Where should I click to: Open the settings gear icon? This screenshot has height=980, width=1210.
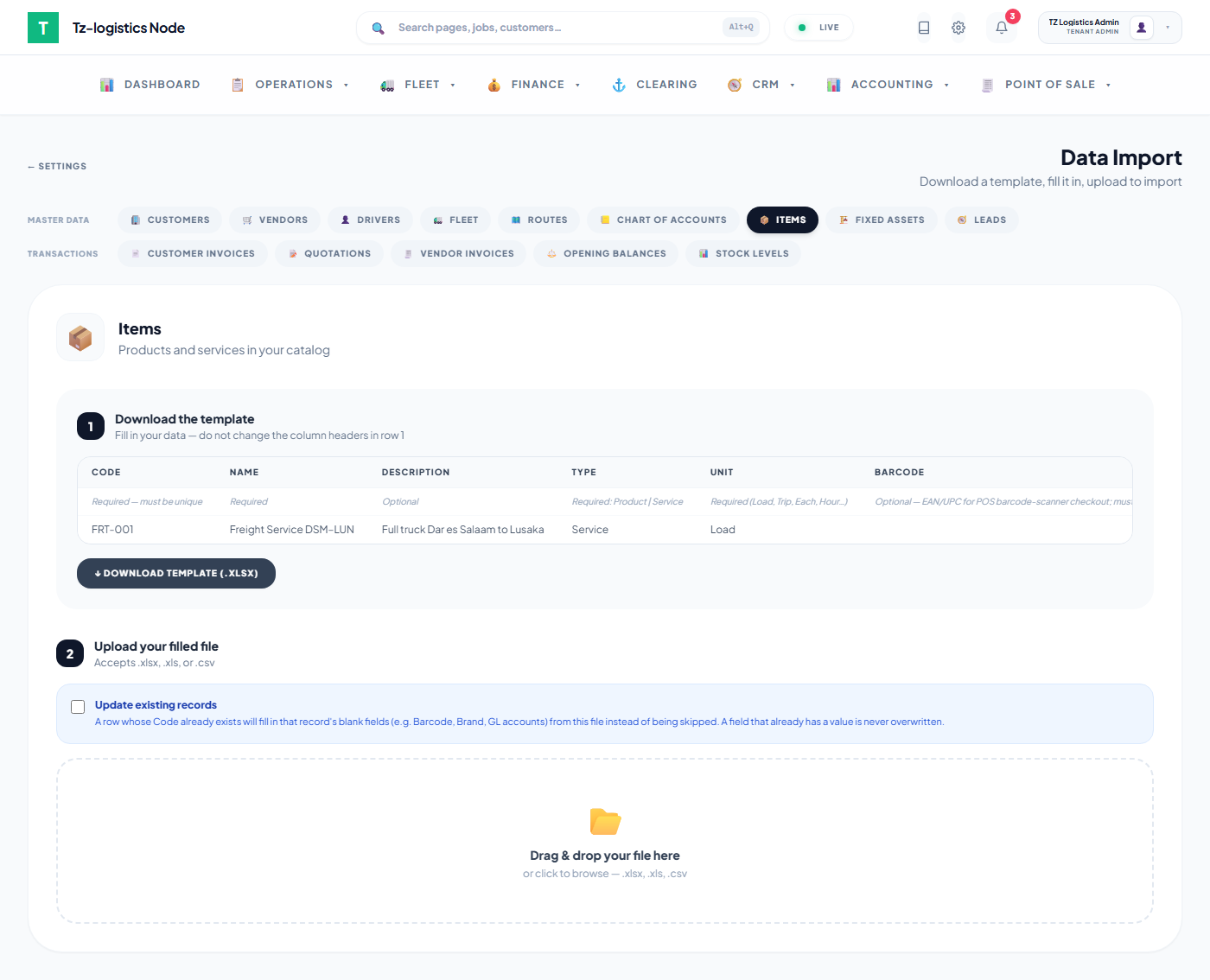point(958,28)
